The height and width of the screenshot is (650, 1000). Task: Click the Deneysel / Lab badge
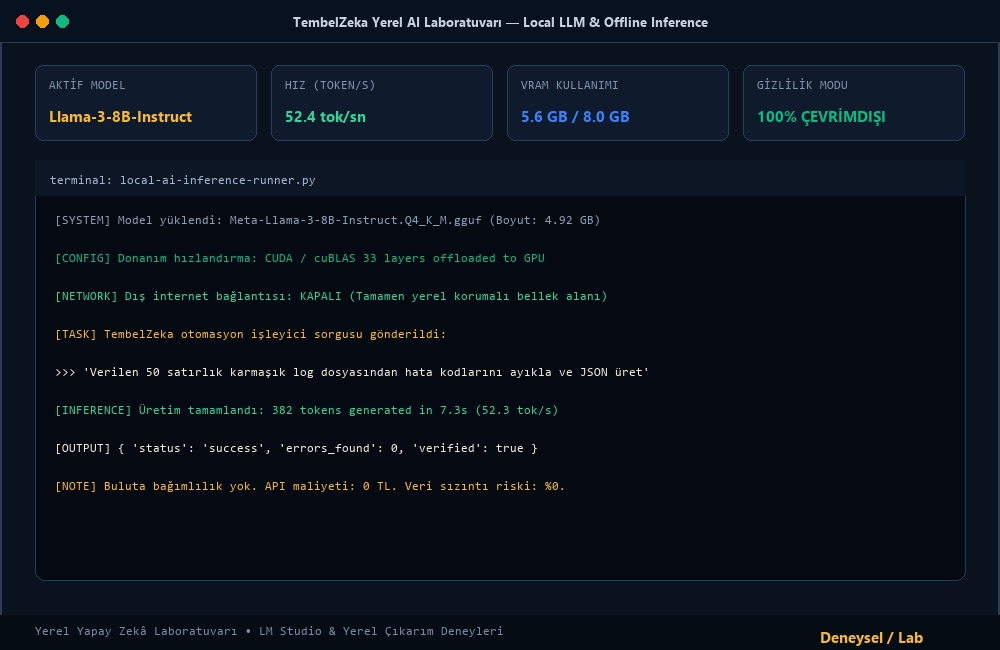[871, 638]
